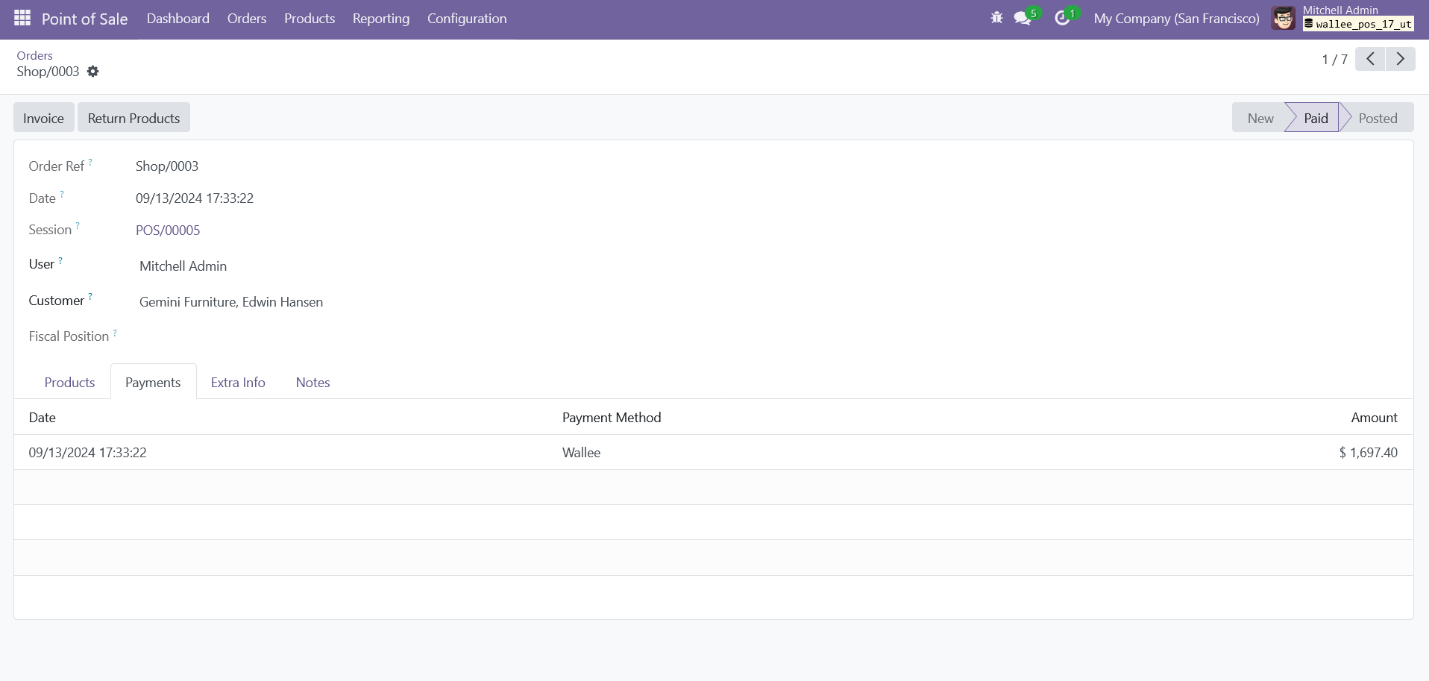Click the Return Products button
This screenshot has height=681, width=1429.
coord(134,118)
